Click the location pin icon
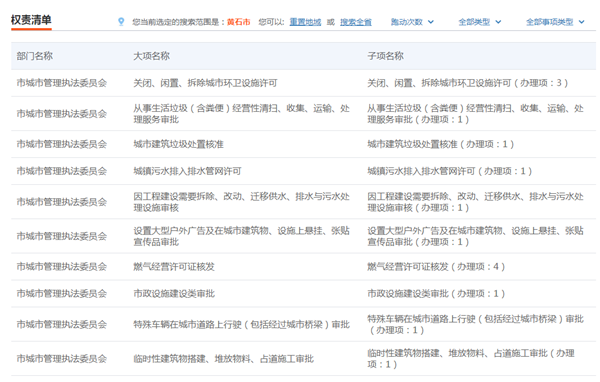600x382 pixels. (x=121, y=21)
